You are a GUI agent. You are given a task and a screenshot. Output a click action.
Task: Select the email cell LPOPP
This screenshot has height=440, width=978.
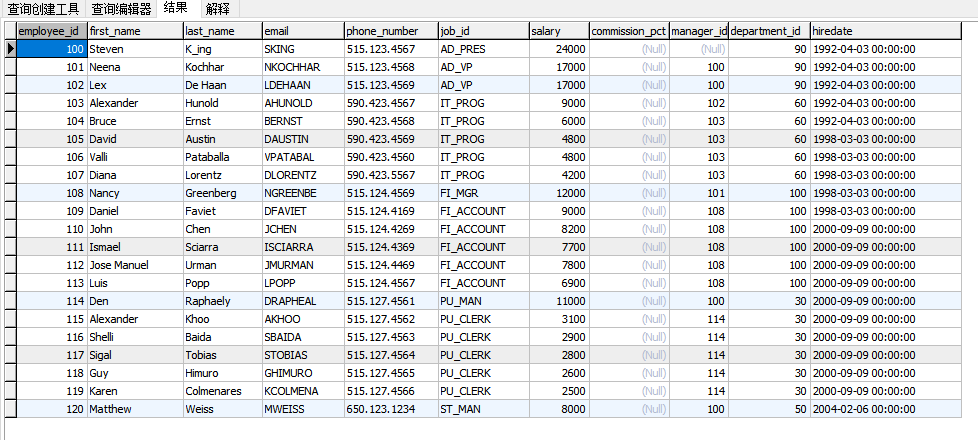point(303,283)
